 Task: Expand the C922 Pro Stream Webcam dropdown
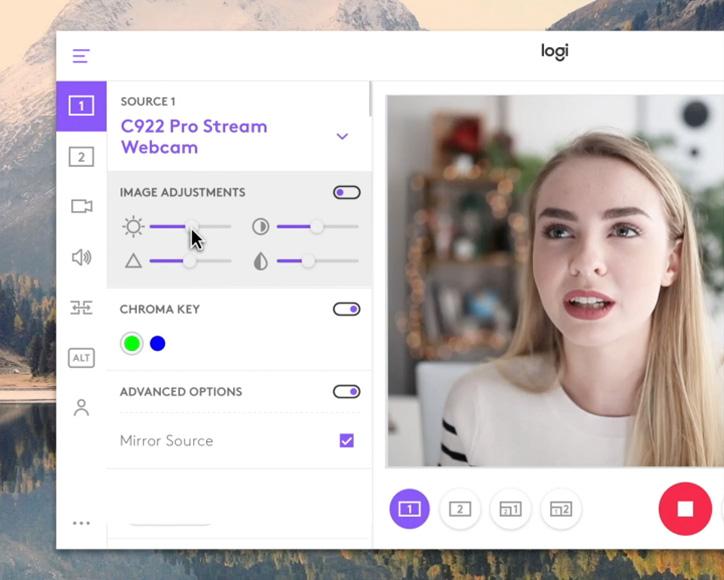coord(342,136)
